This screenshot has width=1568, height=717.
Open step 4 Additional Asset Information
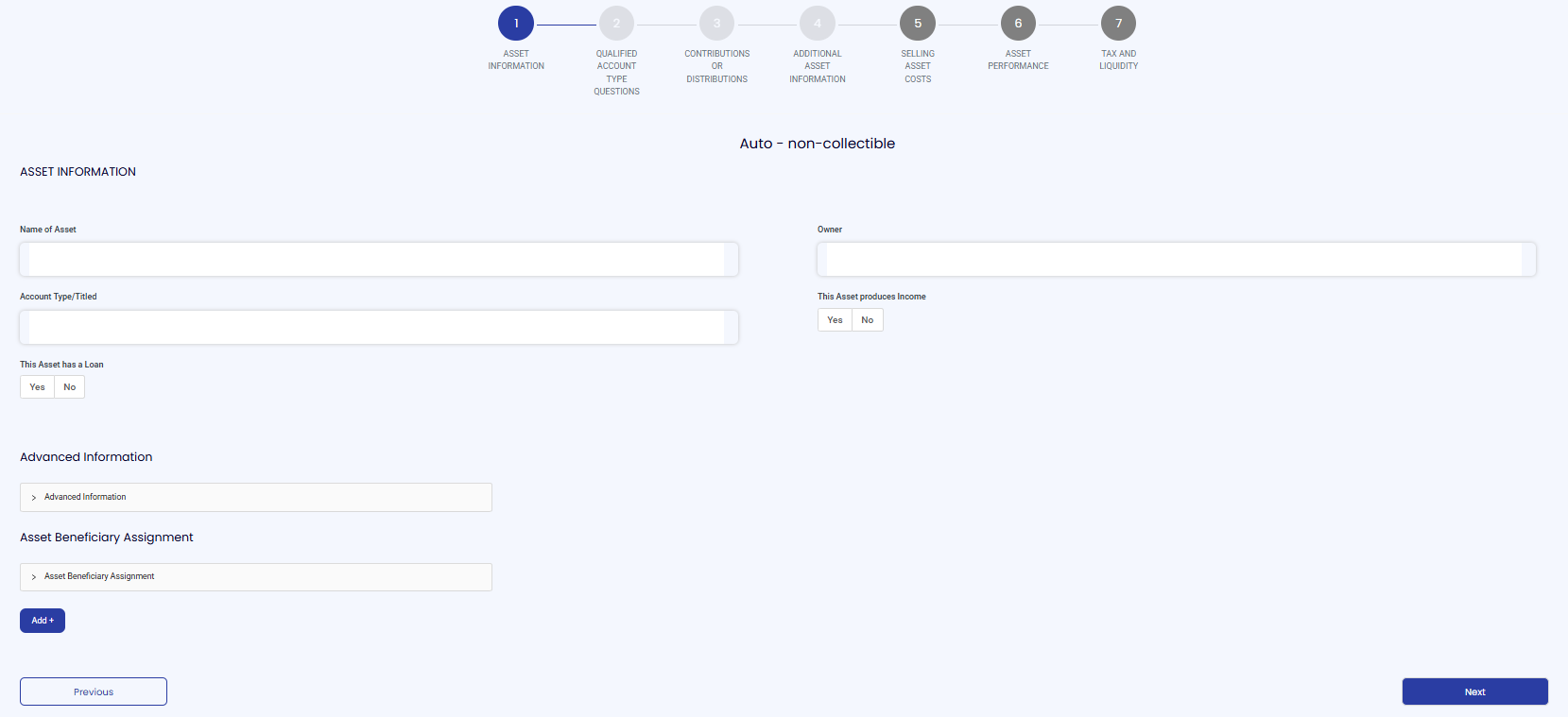point(818,24)
